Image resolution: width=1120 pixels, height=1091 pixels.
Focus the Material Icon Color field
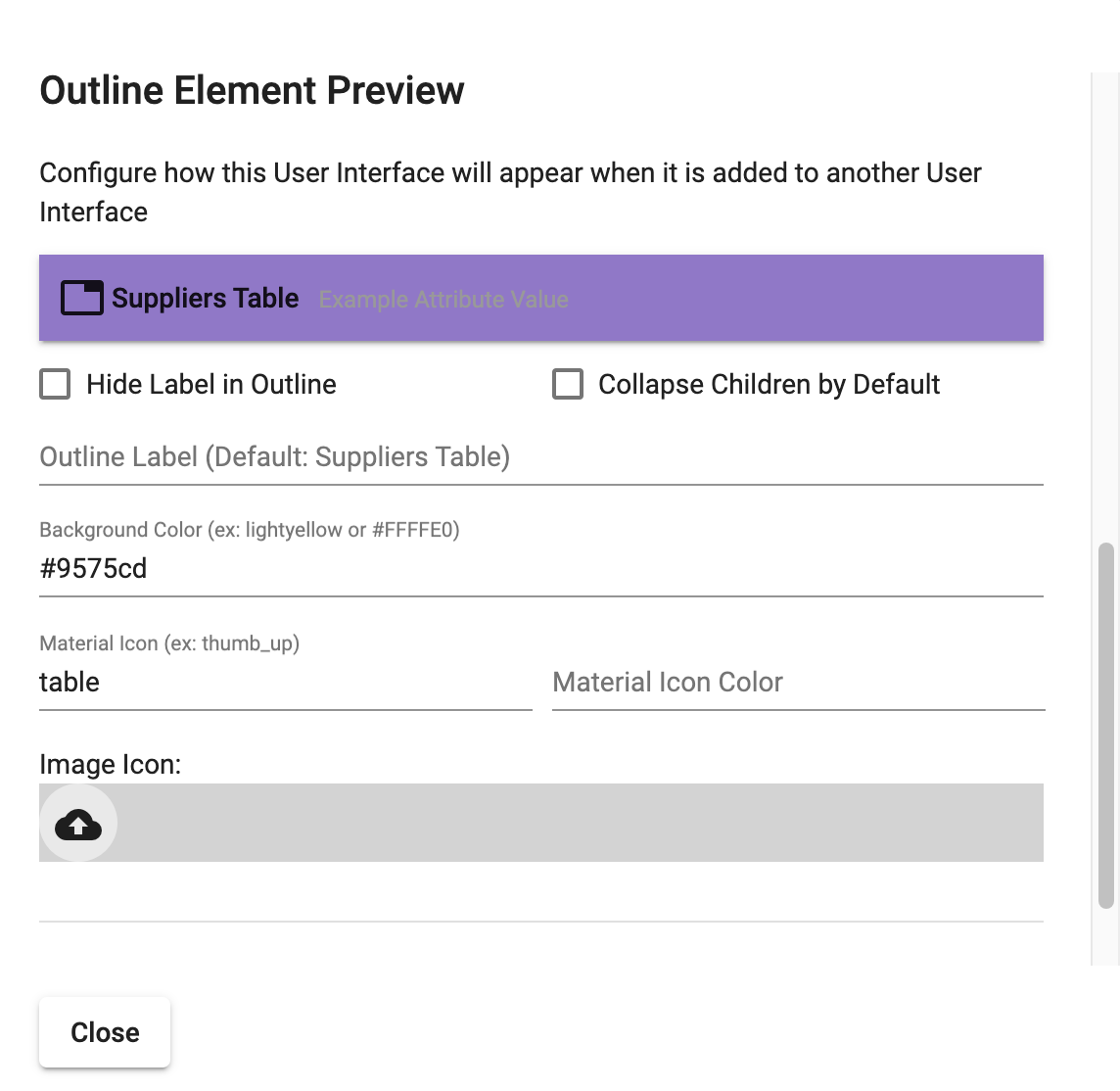point(799,683)
